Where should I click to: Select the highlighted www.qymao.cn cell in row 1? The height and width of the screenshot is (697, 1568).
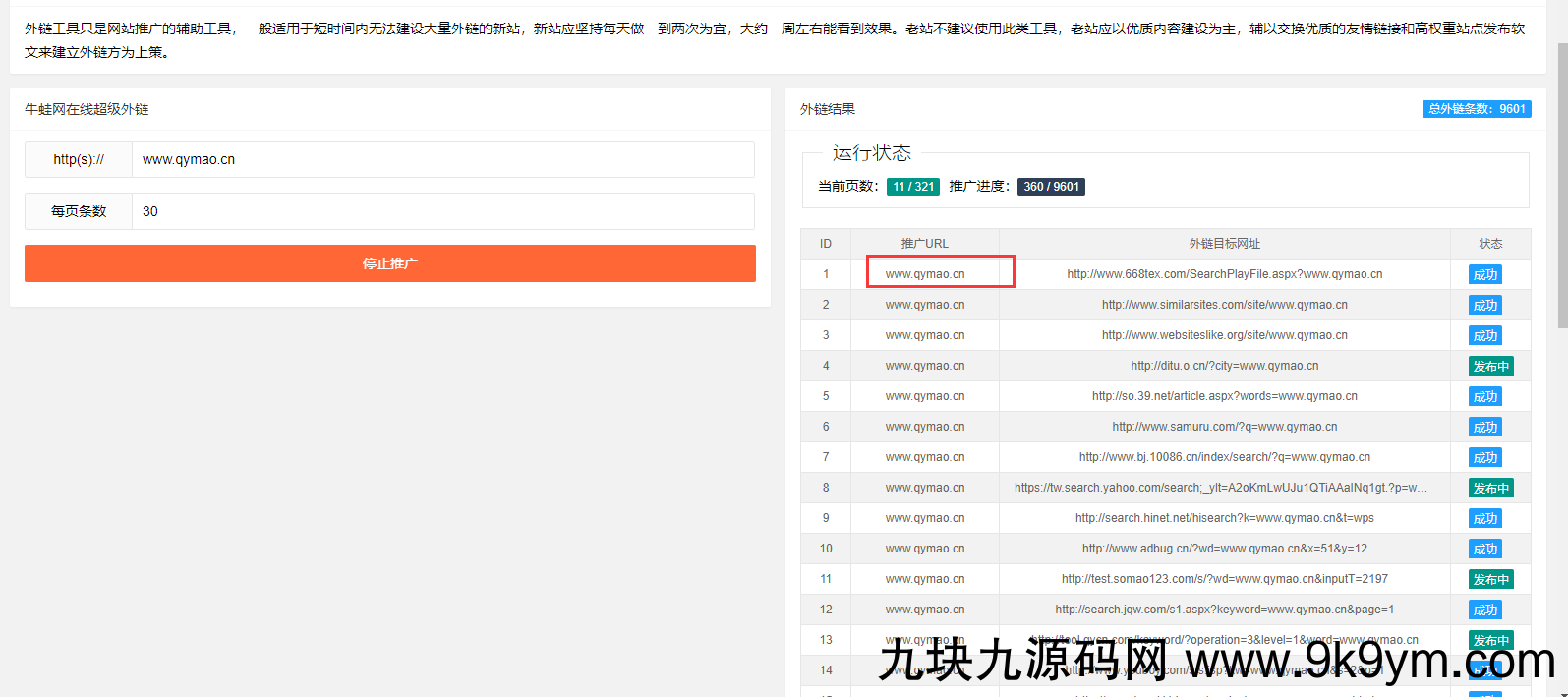[x=925, y=274]
